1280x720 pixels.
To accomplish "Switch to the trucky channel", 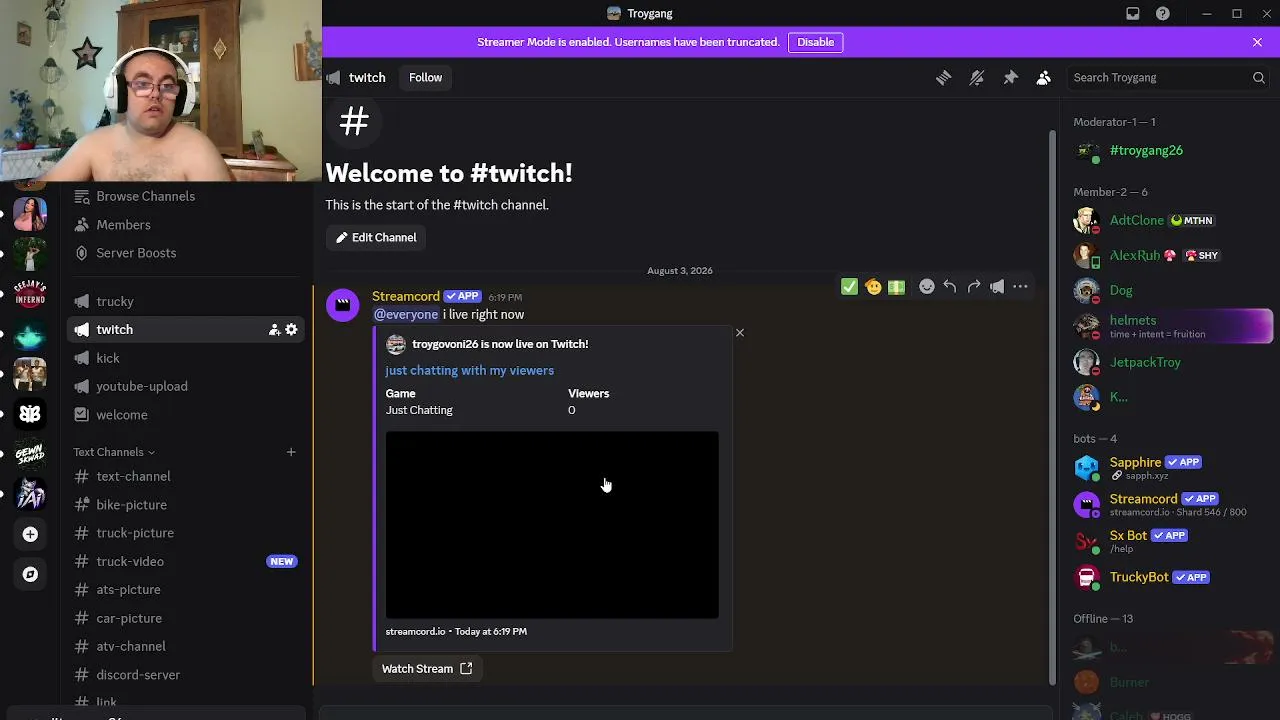I will (188, 301).
